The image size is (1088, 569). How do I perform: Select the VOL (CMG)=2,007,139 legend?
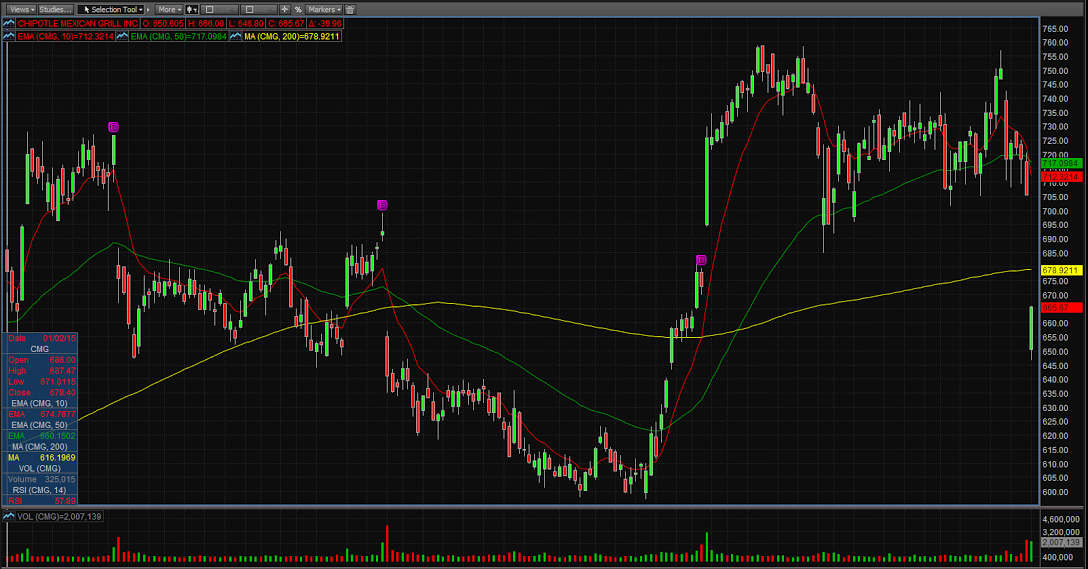pyautogui.click(x=59, y=516)
